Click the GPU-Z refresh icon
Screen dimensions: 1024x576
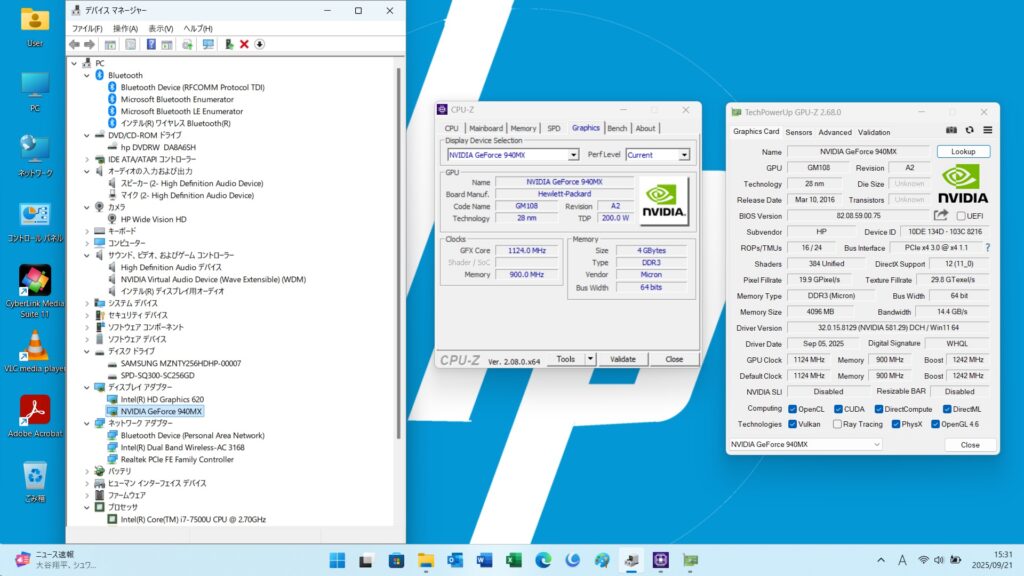(x=969, y=130)
